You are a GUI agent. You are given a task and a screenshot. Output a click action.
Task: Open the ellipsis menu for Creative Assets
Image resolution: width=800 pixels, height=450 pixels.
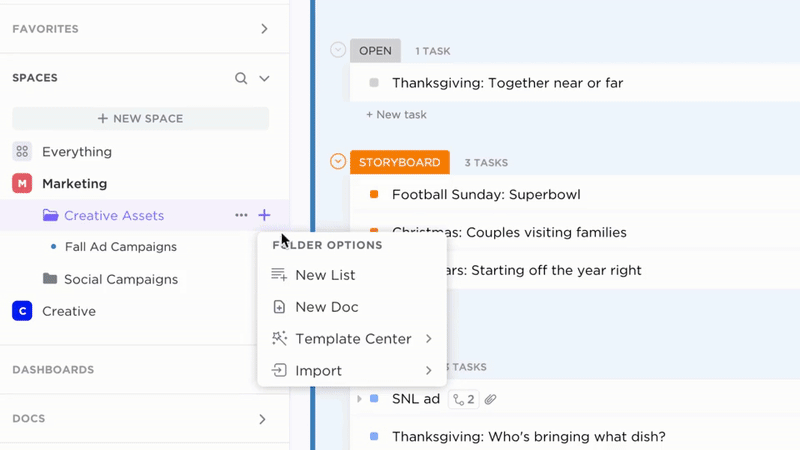click(x=241, y=215)
